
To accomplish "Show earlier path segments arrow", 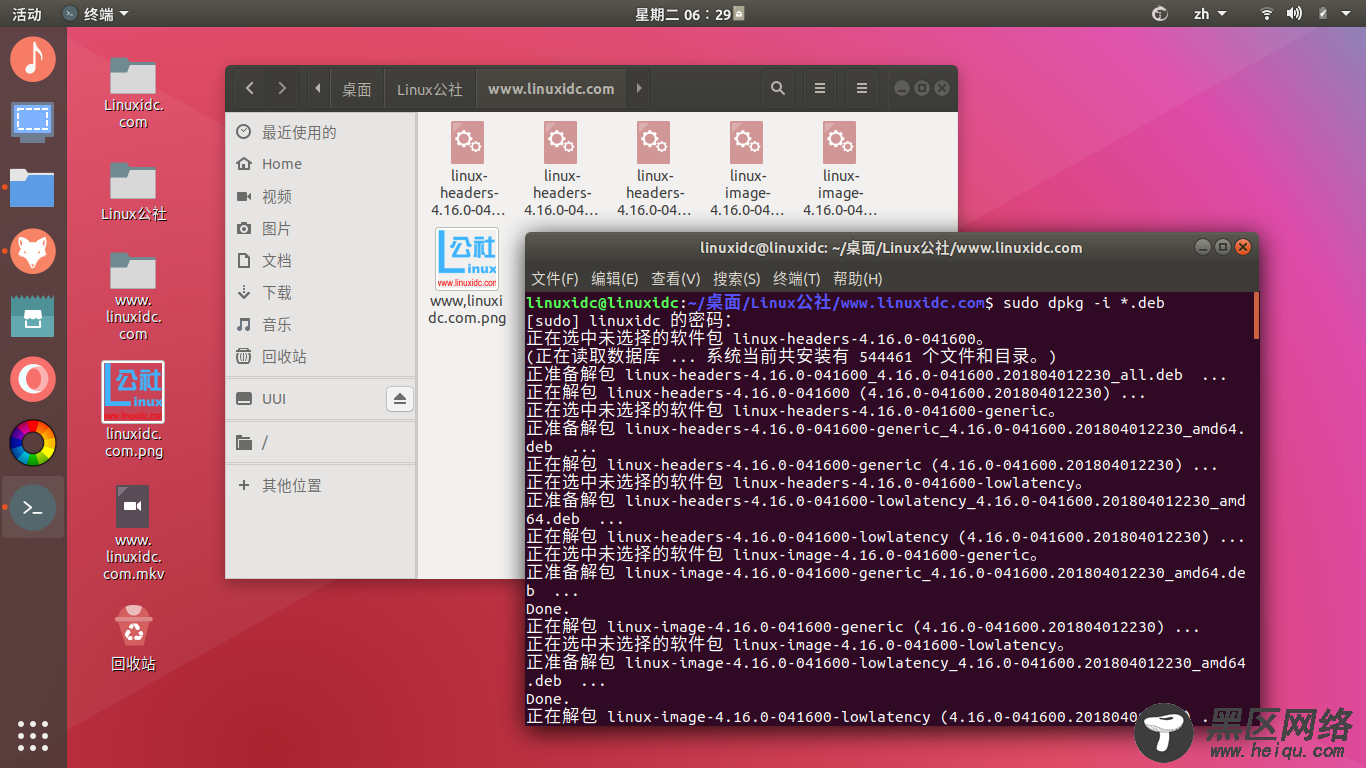I will click(318, 89).
